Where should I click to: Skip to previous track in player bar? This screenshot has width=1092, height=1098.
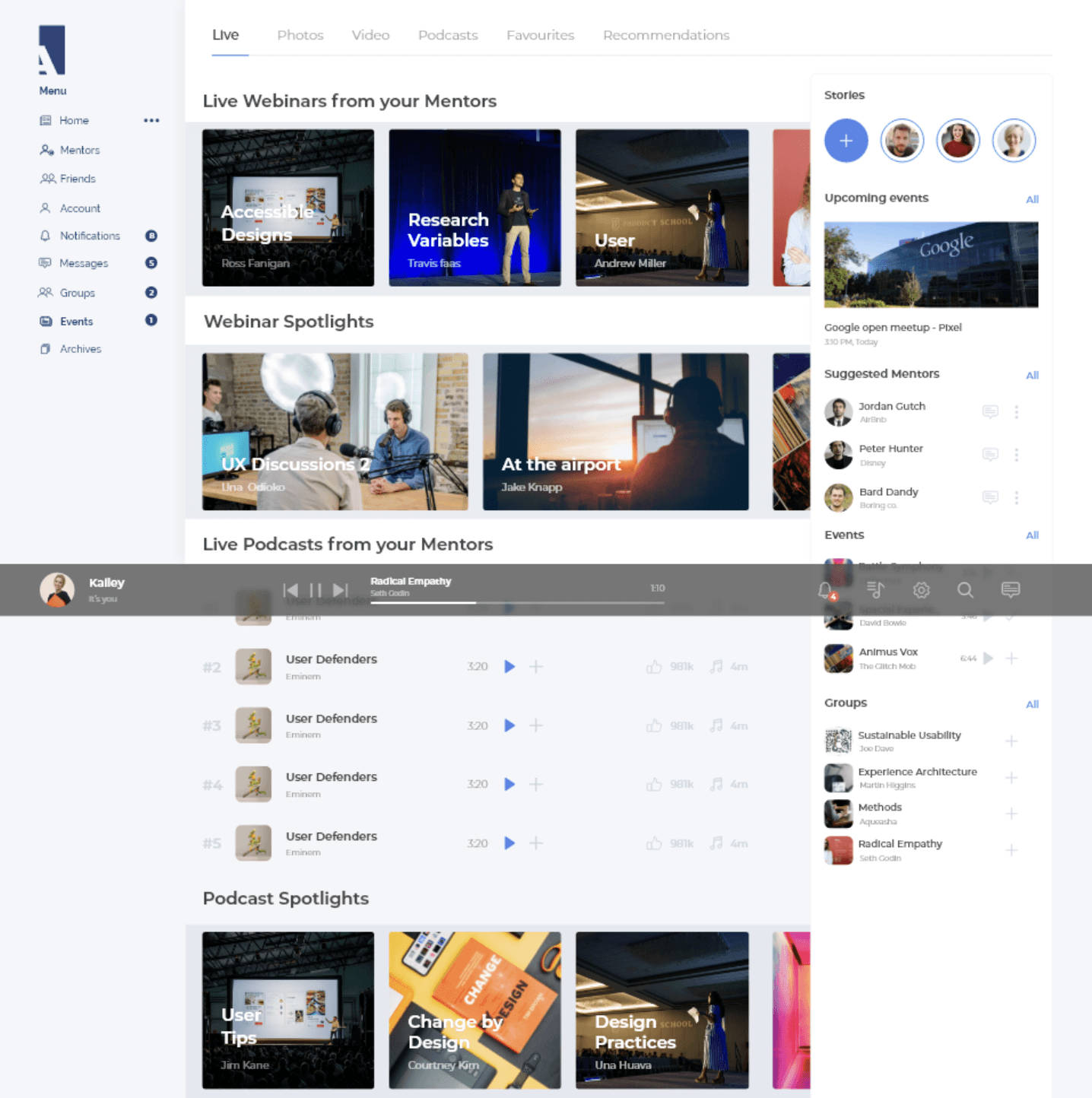(x=290, y=590)
